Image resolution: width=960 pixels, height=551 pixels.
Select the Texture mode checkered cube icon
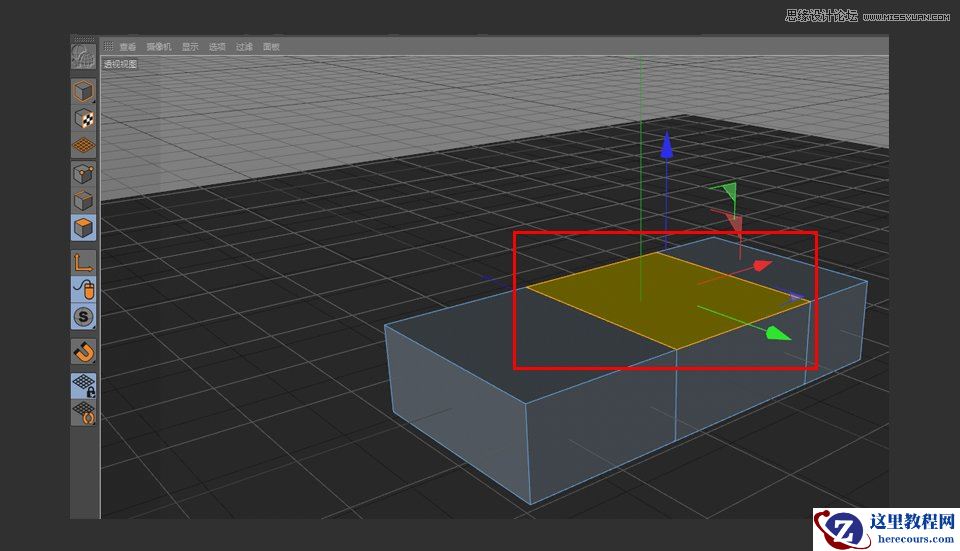[83, 119]
